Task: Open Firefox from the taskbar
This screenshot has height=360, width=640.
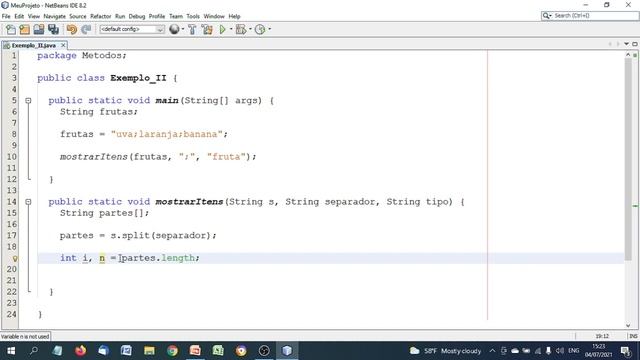Action: tap(80, 351)
